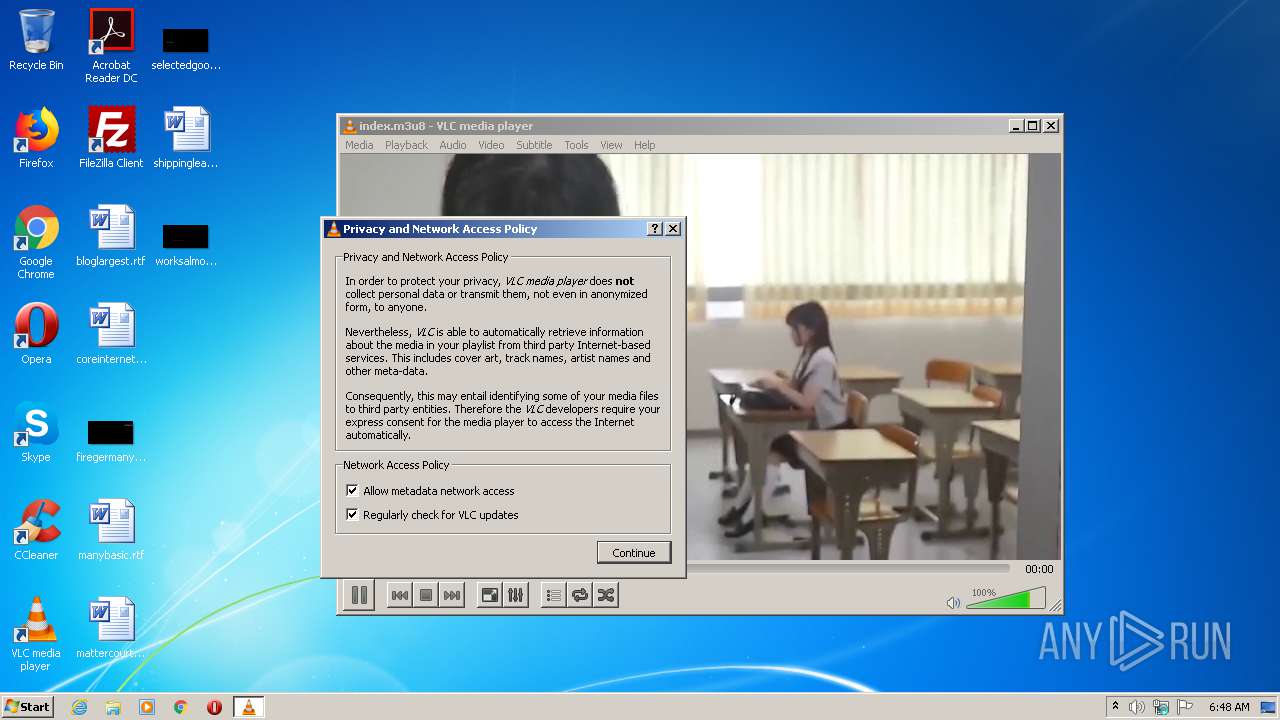Image resolution: width=1280 pixels, height=720 pixels.
Task: Open the Tools menu in VLC
Action: pos(576,145)
